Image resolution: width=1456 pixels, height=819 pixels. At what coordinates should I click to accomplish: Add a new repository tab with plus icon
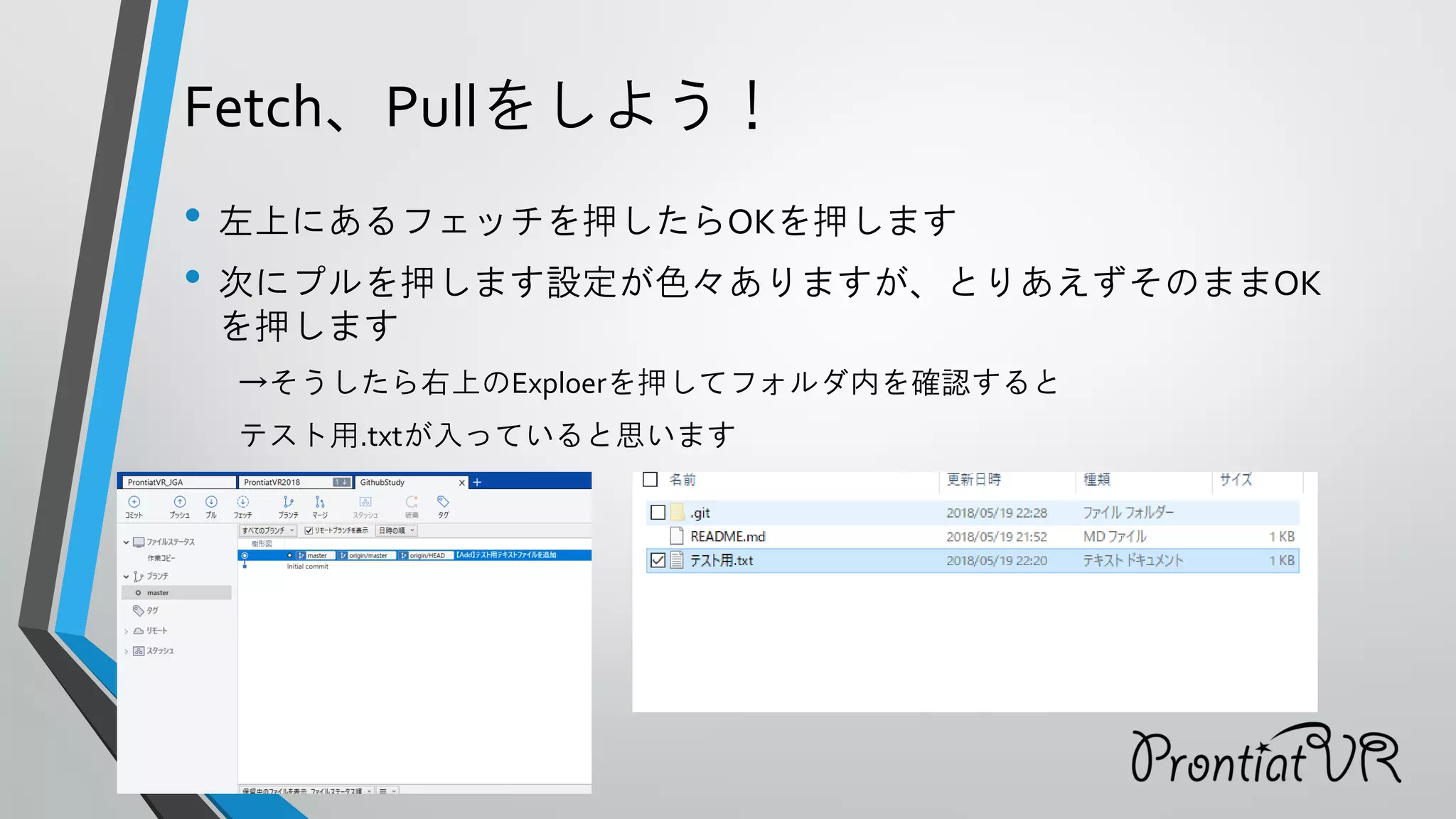[x=477, y=482]
